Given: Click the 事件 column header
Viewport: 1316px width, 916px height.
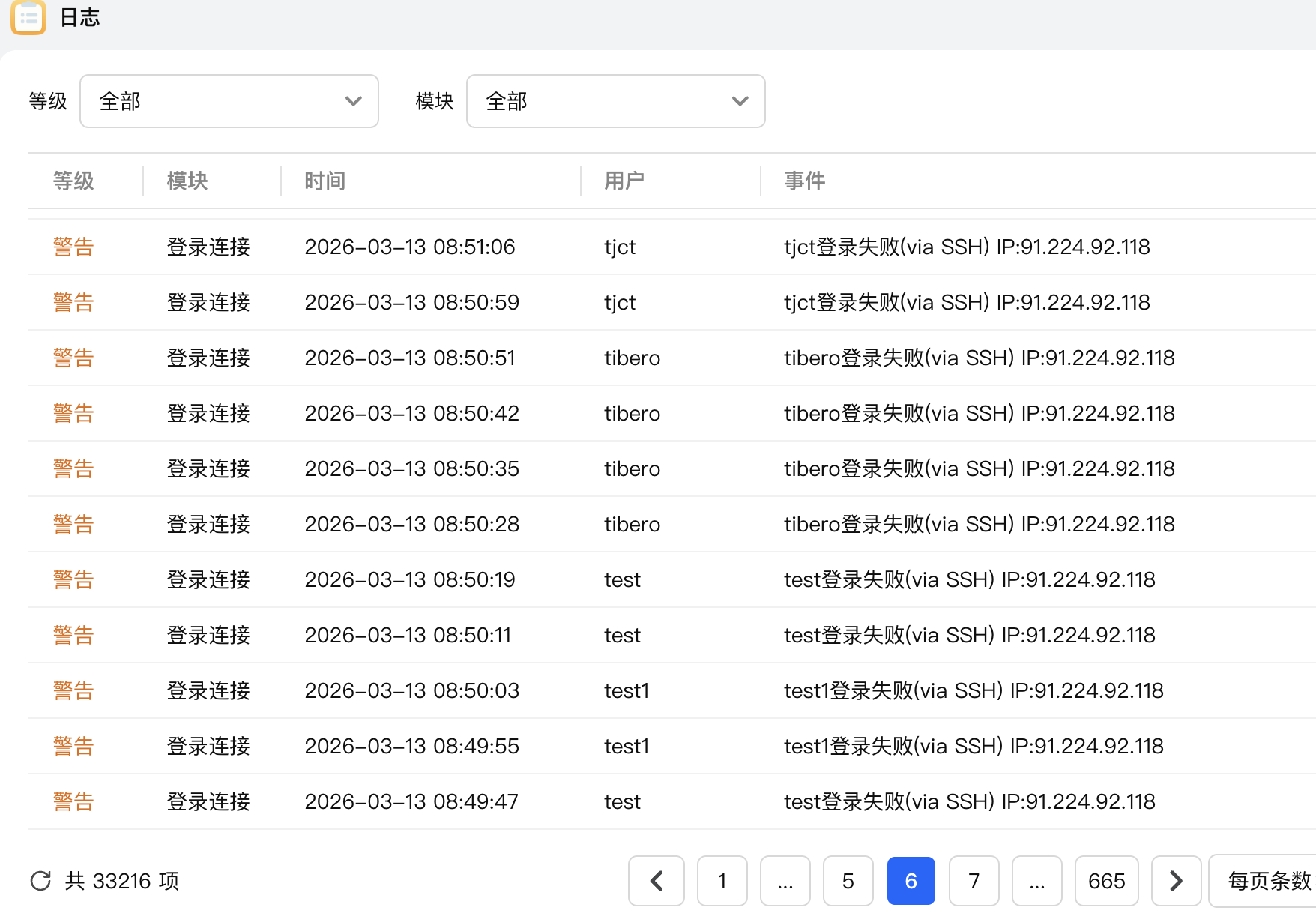Looking at the screenshot, I should (804, 181).
